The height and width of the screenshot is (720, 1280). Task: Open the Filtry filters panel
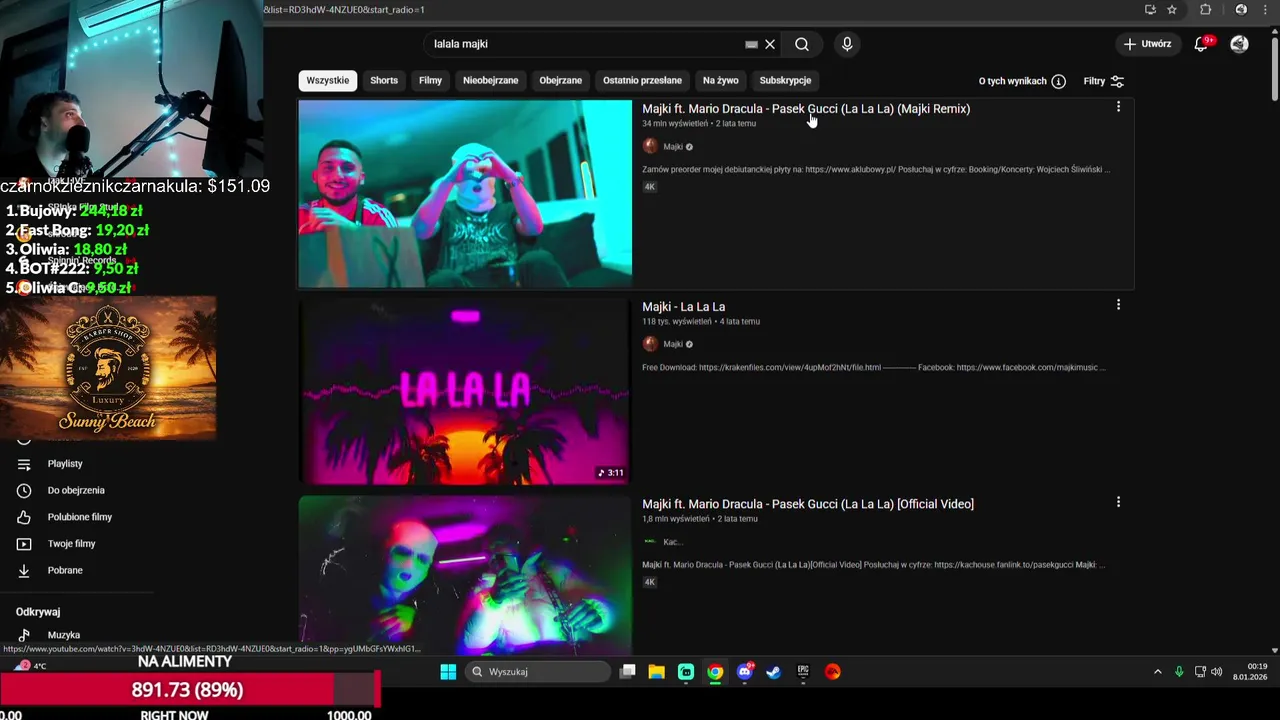[1103, 81]
